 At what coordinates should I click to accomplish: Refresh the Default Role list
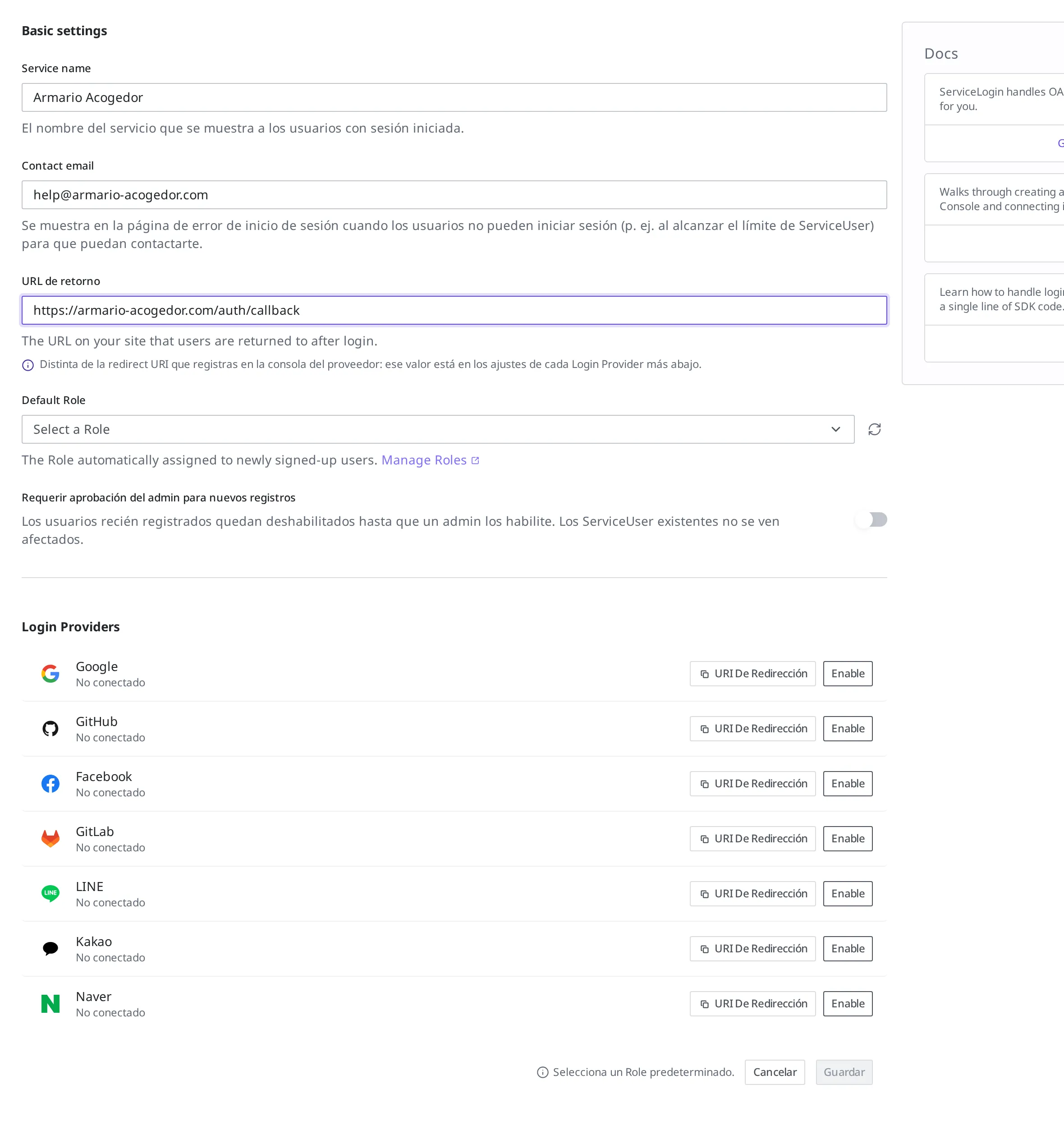point(874,429)
